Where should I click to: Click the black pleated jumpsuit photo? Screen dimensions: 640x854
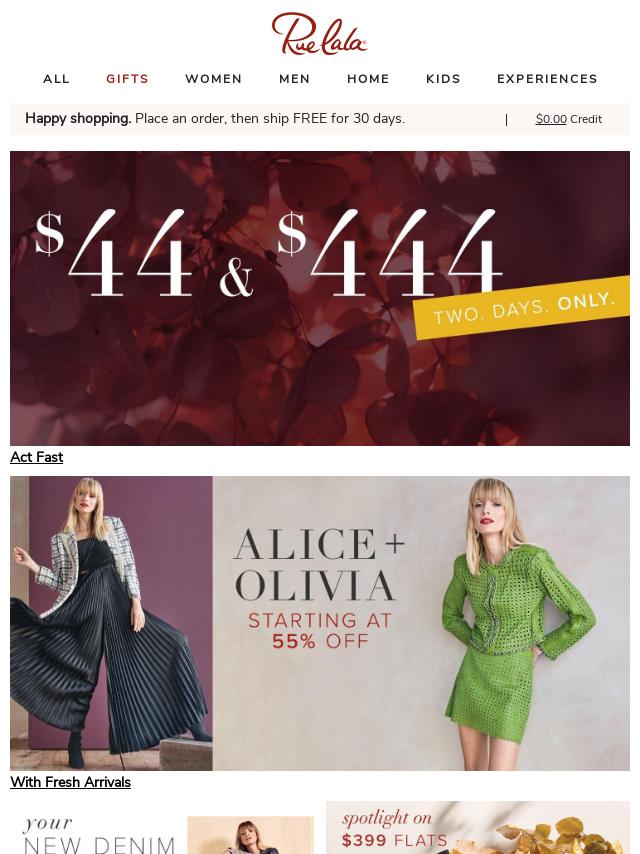[111, 623]
